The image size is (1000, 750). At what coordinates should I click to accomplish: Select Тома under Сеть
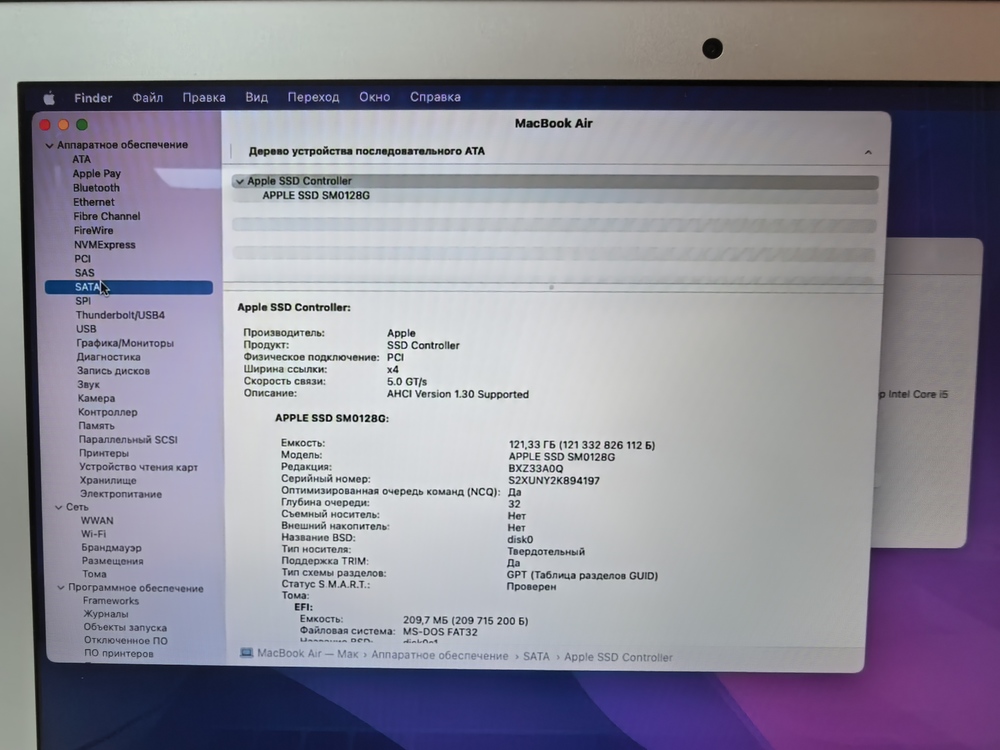[x=94, y=574]
